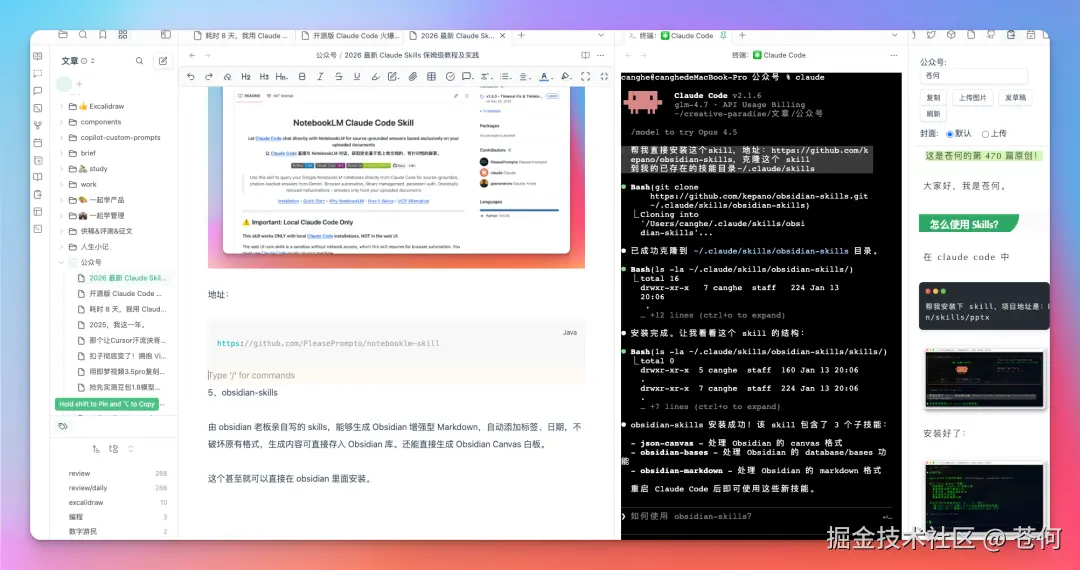Click the undo icon in editor toolbar
Screen dimensions: 1080x570
[x=191, y=76]
